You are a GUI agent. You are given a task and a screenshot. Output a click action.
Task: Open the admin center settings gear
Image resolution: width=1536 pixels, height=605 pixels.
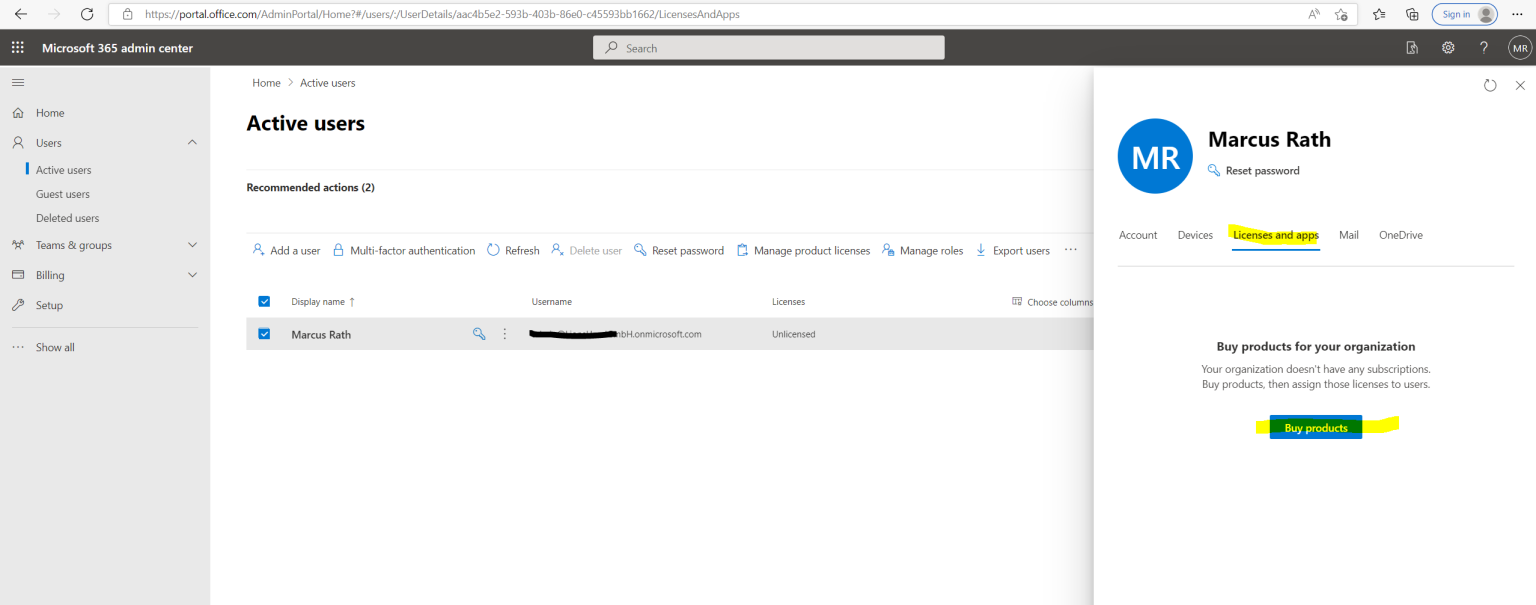(1447, 47)
